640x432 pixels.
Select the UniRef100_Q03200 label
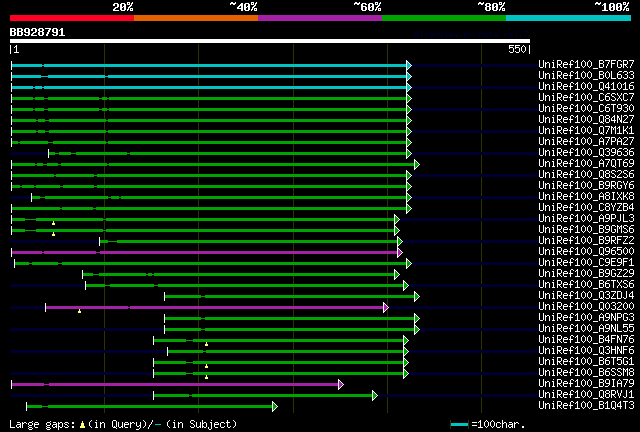[586, 307]
